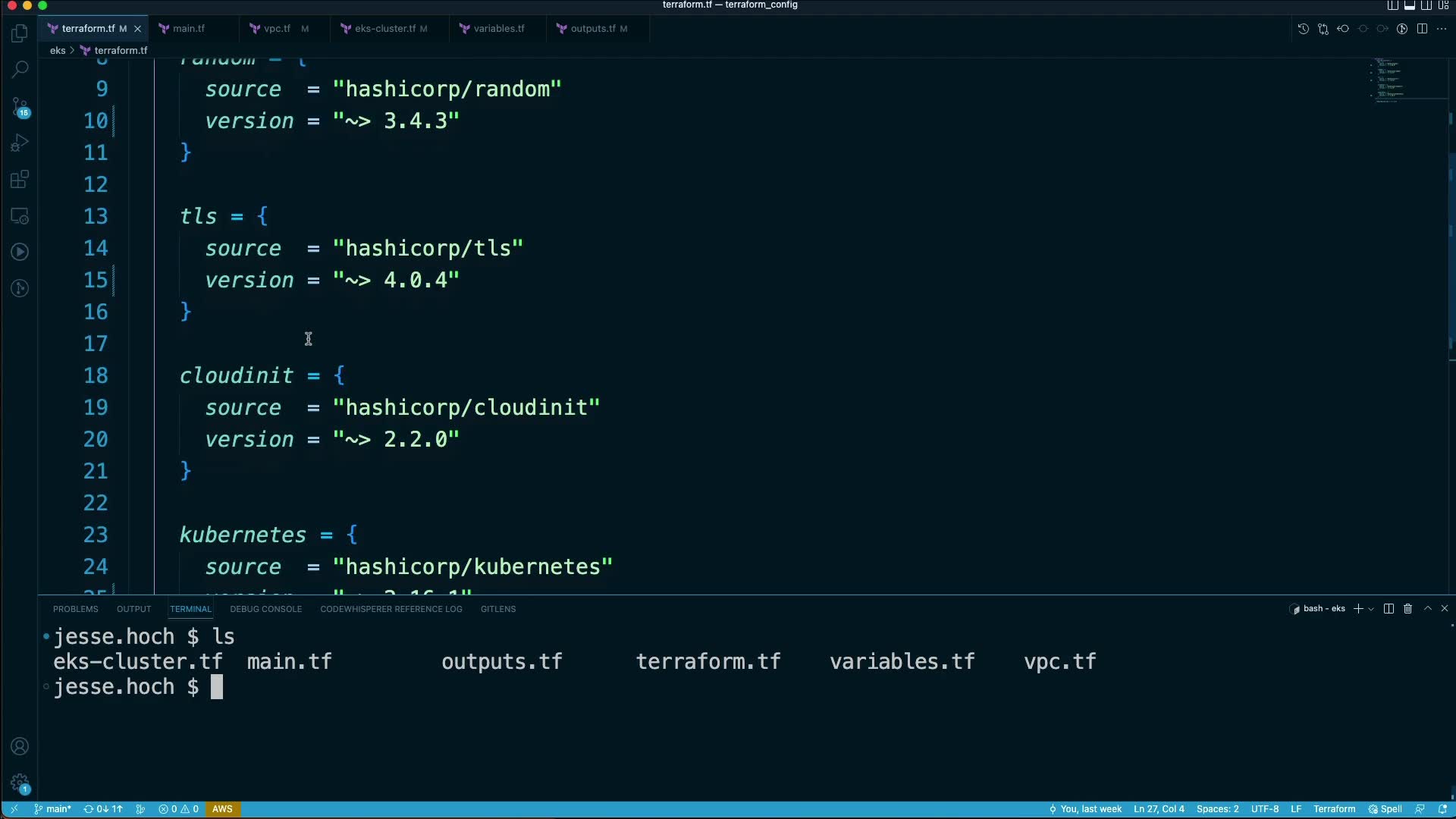Open the Source Control view icon
1456x819 pixels.
click(20, 106)
